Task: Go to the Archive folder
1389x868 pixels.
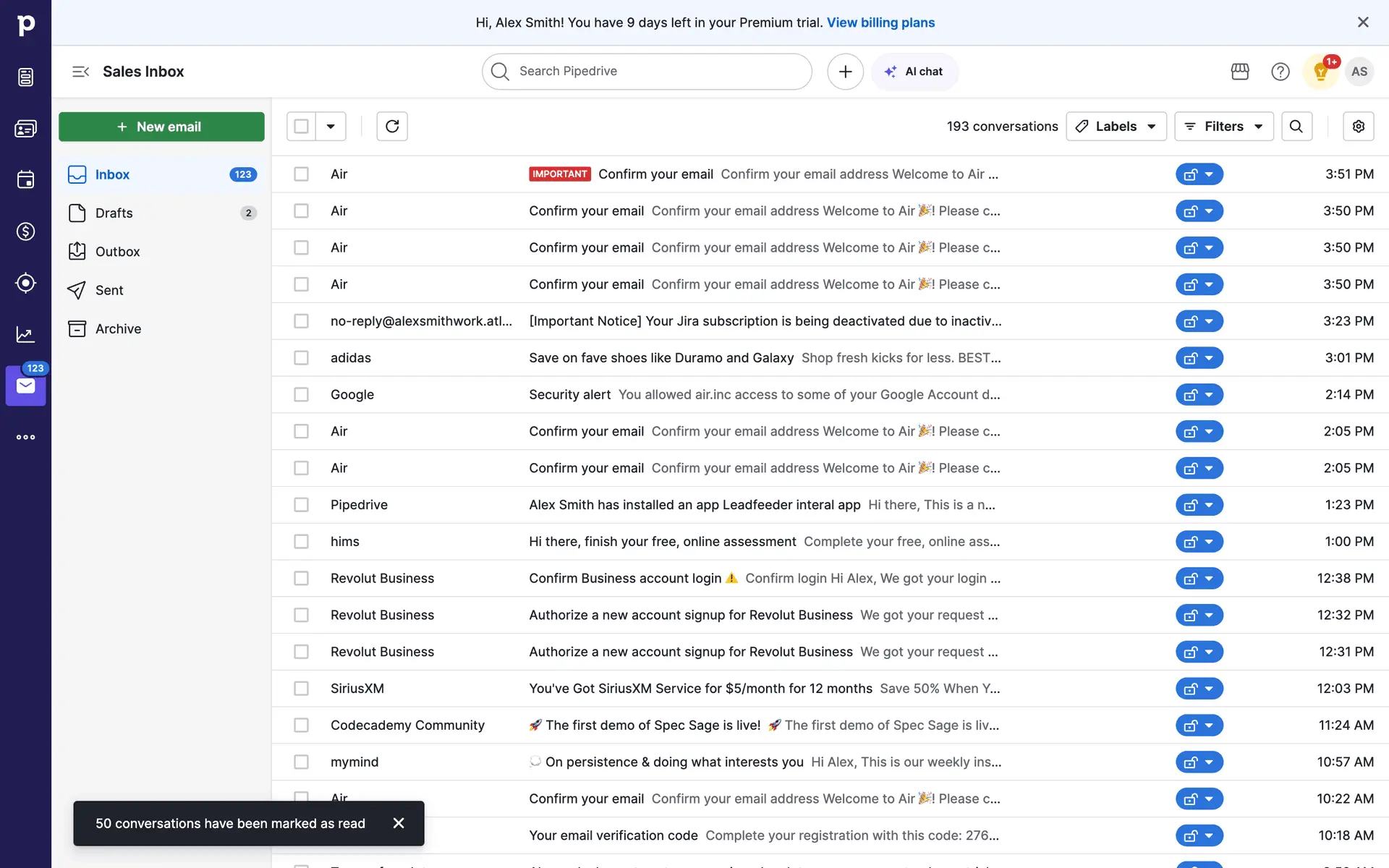Action: (x=118, y=329)
